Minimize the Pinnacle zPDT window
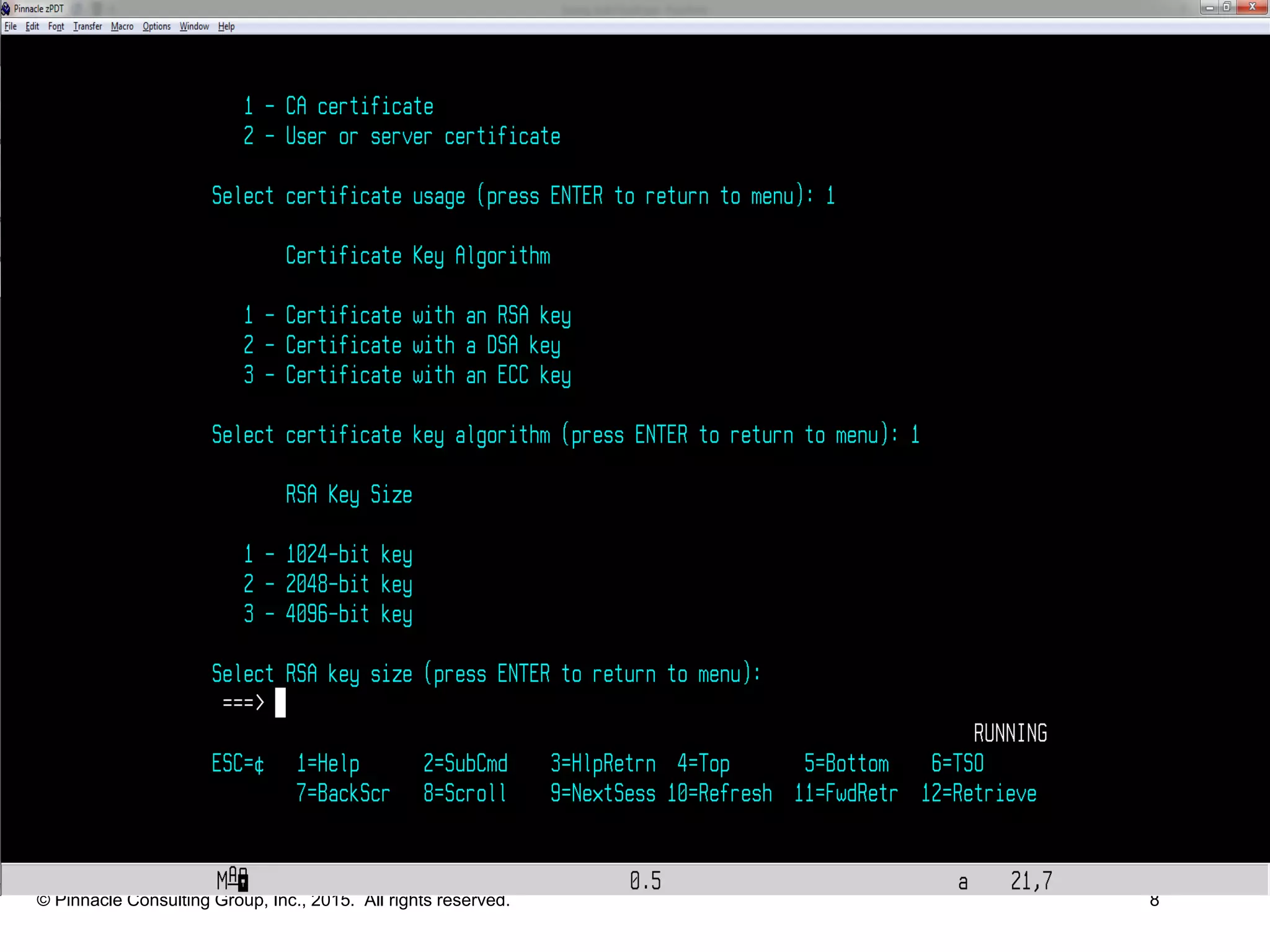The image size is (1270, 952). [1209, 7]
